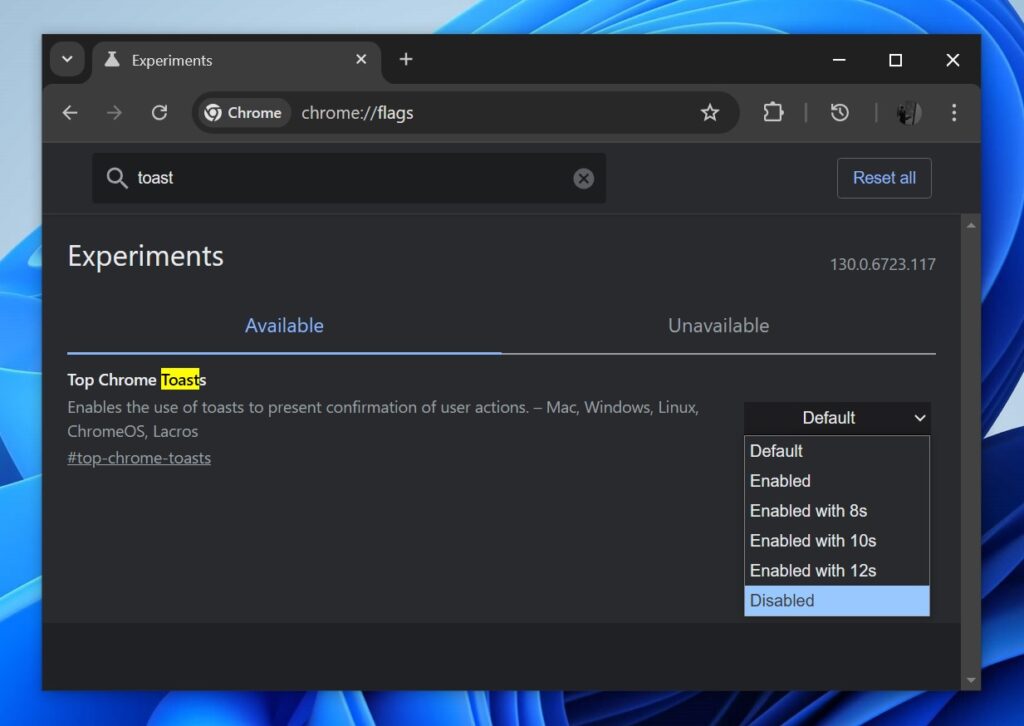
Task: Select Enabled with 8s timing
Action: click(x=808, y=511)
